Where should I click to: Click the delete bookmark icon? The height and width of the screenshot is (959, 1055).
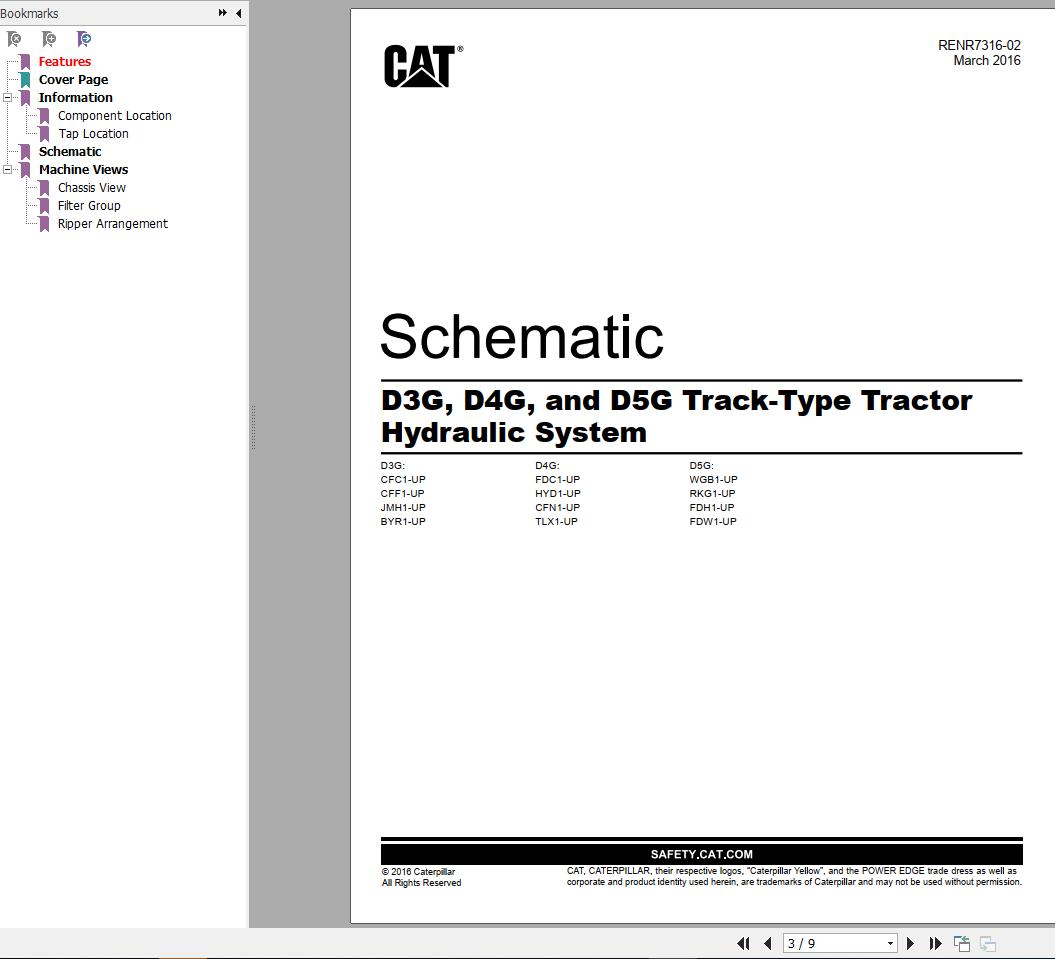(x=14, y=39)
